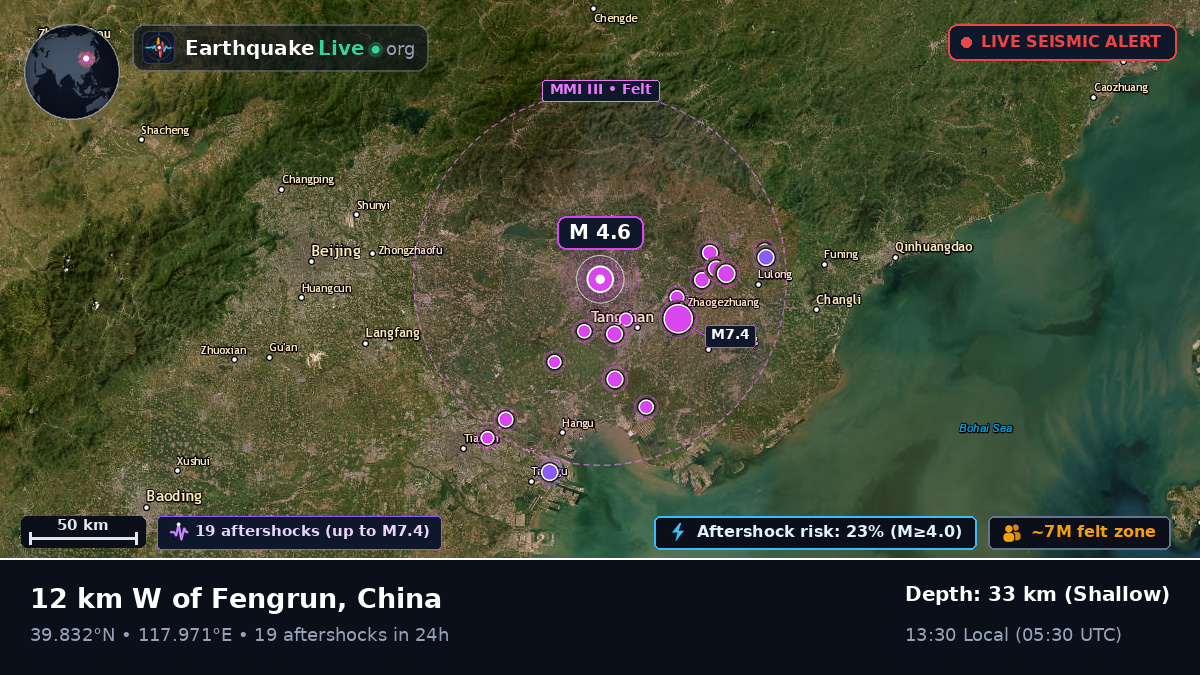Click the Baoding city label
The image size is (1200, 675).
click(174, 496)
